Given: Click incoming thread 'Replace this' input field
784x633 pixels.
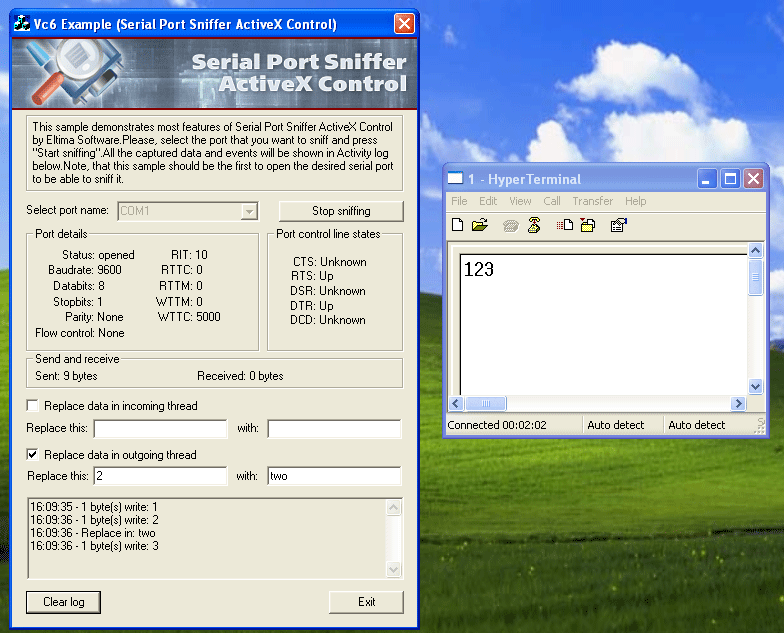Looking at the screenshot, I should click(160, 429).
